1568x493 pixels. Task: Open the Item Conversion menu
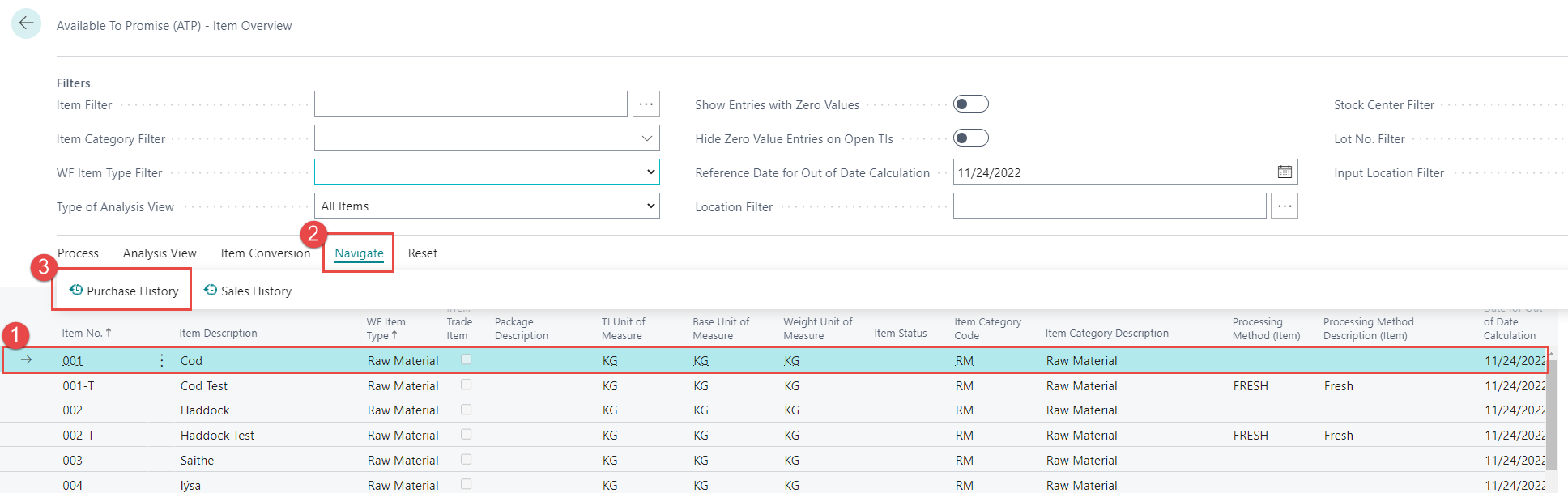pyautogui.click(x=265, y=253)
